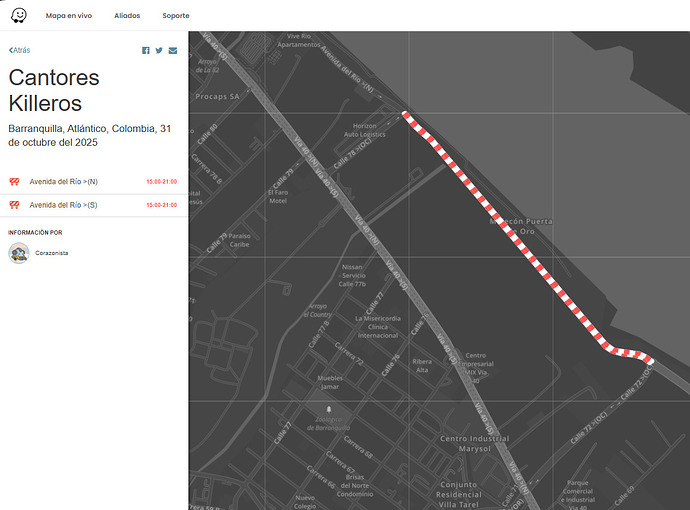This screenshot has height=510, width=690.
Task: Select Avenida del Río >(S) closure row
Action: tap(64, 205)
